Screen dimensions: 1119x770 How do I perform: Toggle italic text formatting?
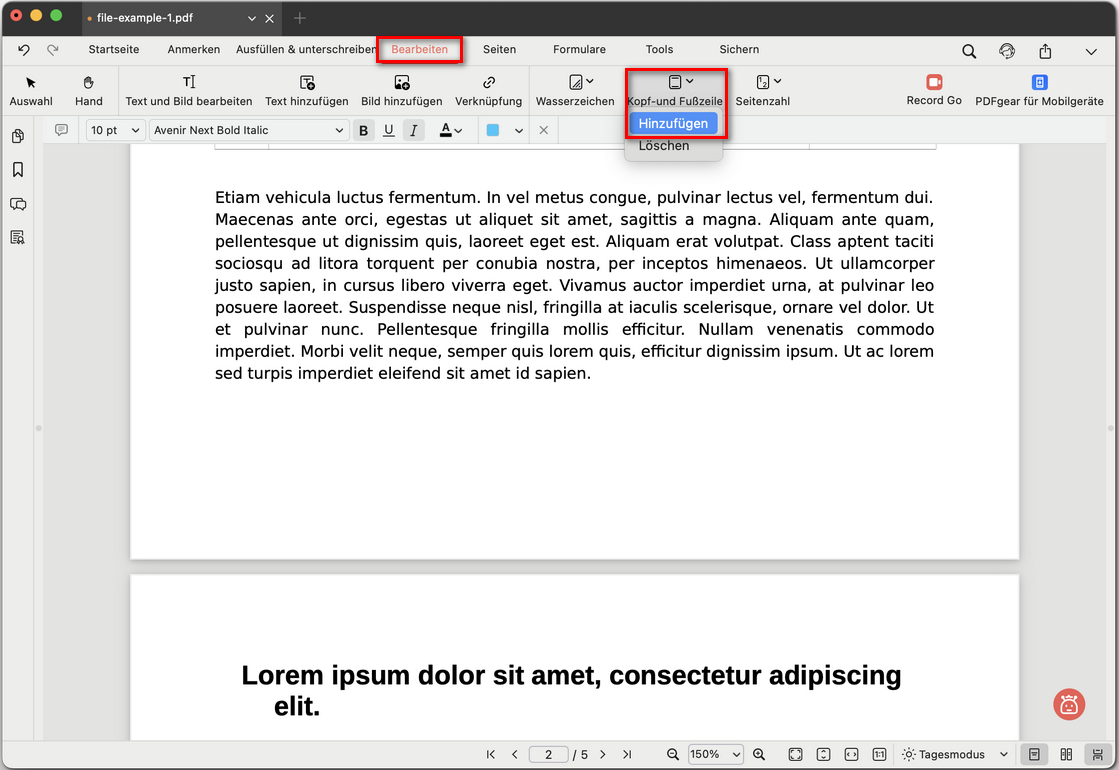coord(414,130)
